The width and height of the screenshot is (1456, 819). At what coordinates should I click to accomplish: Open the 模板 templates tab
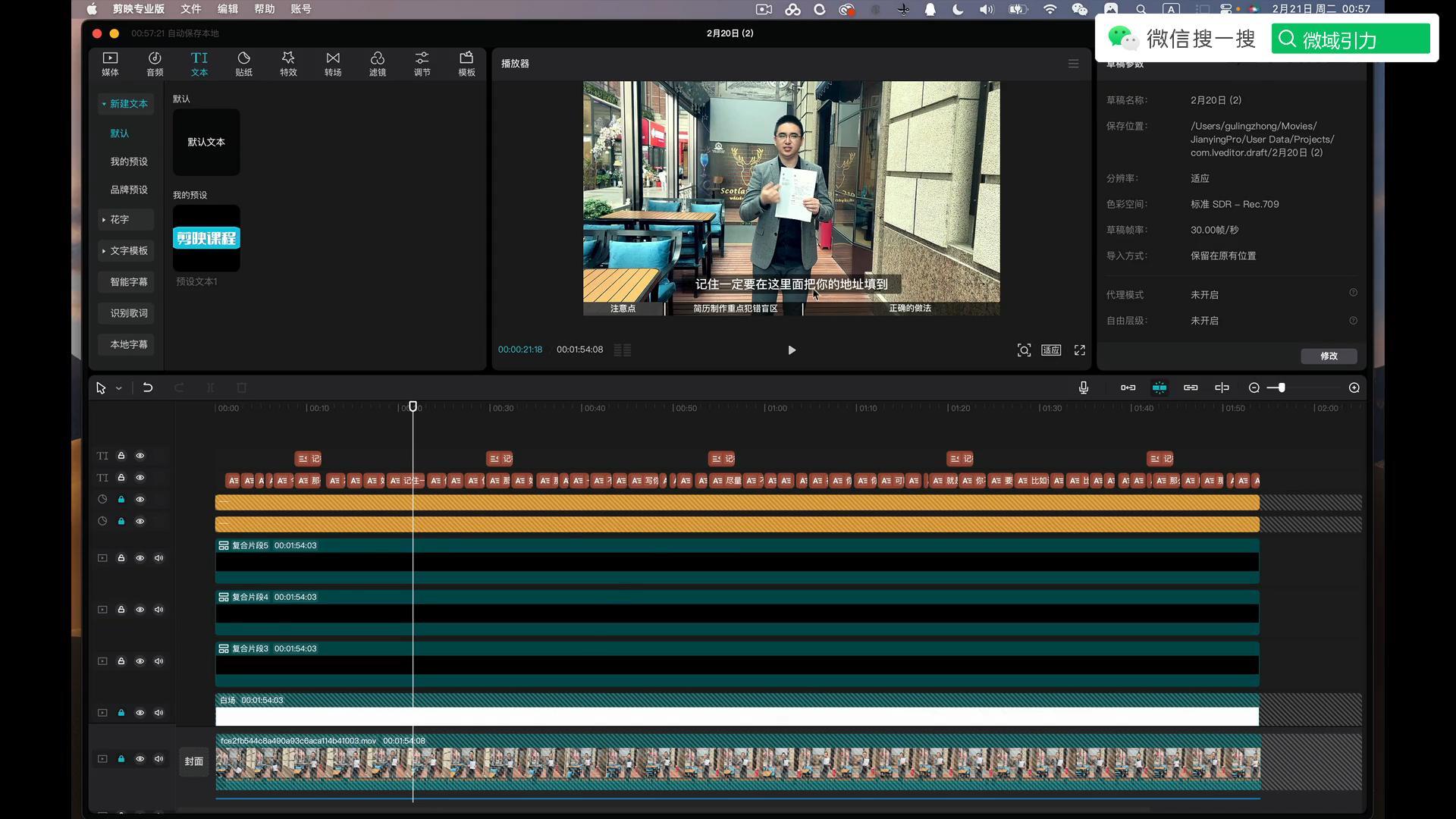[466, 64]
